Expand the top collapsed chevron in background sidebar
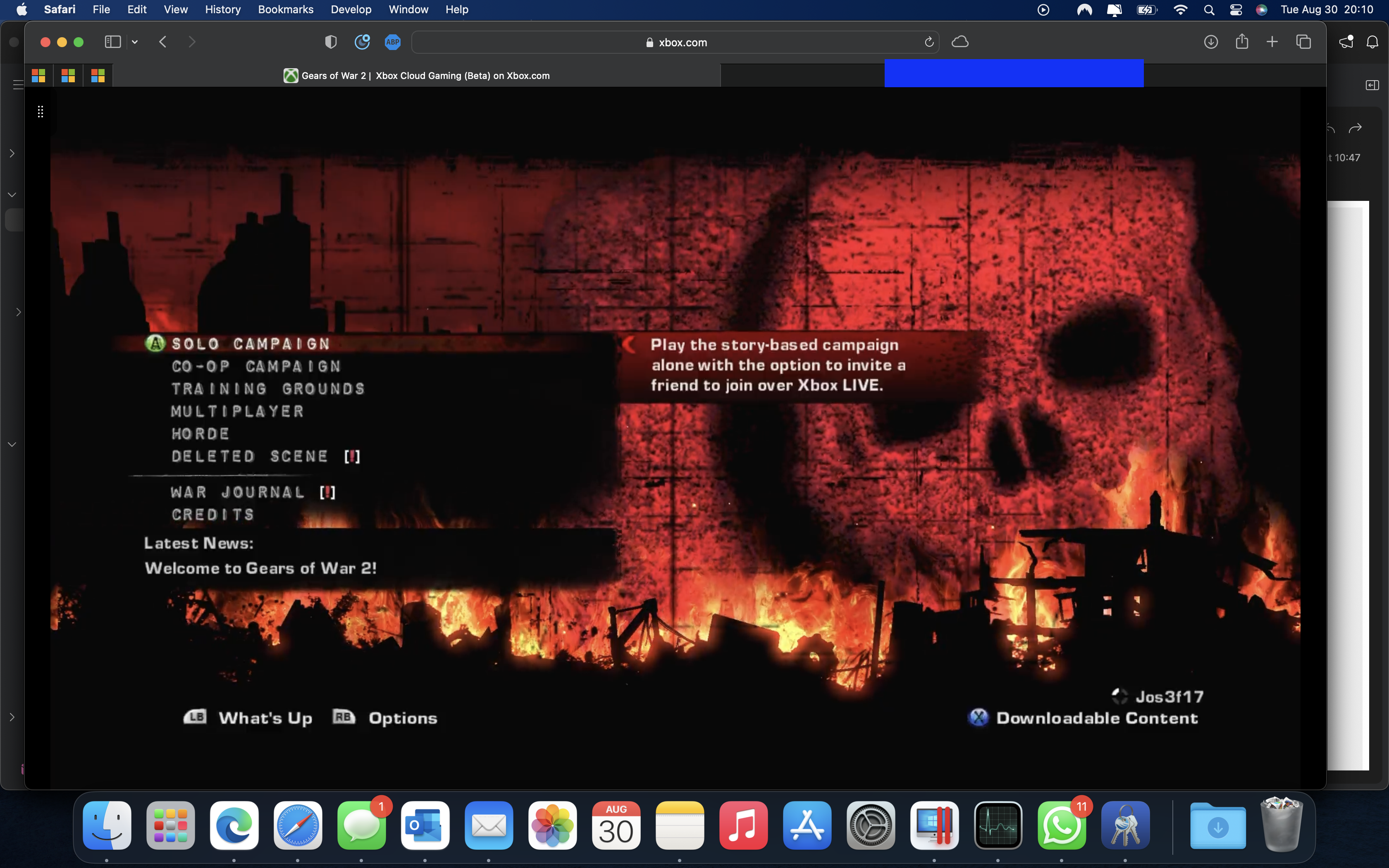The image size is (1389, 868). (12, 153)
